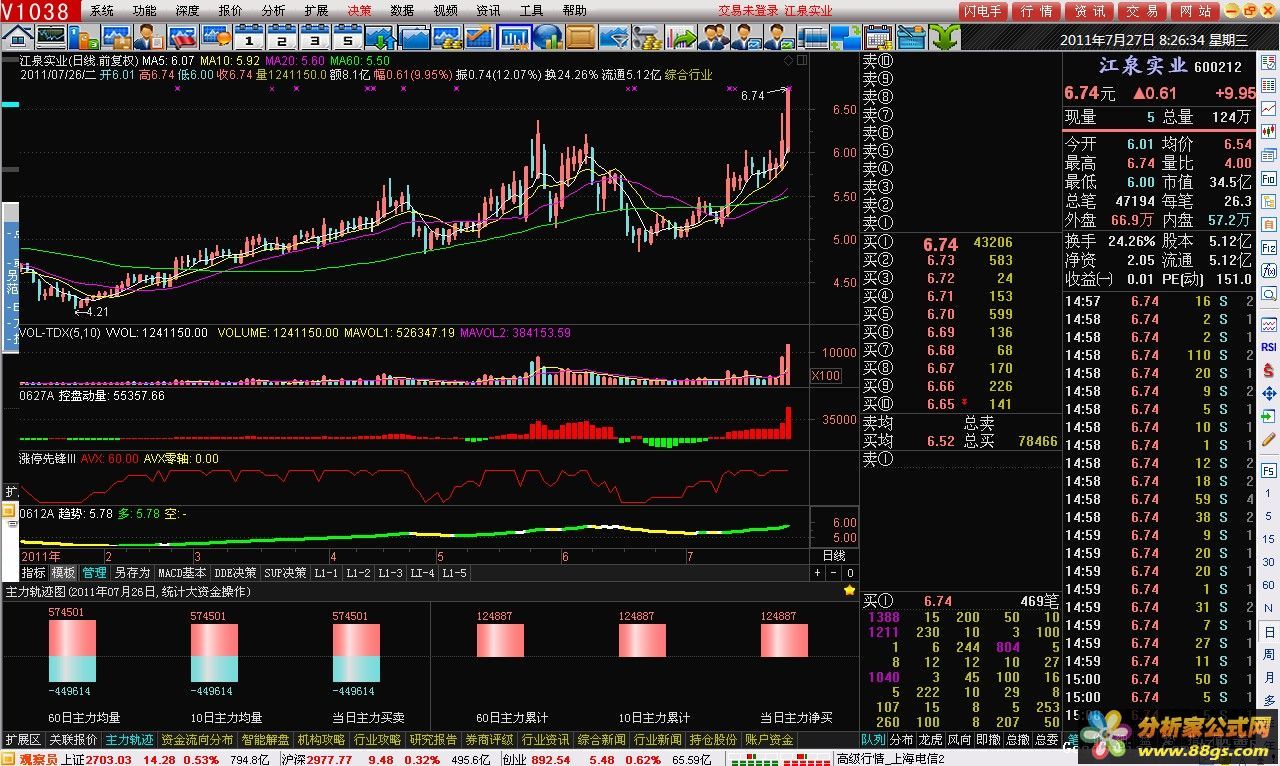Click the chart with red flag icon
Image resolution: width=1280 pixels, height=766 pixels.
click(x=183, y=37)
